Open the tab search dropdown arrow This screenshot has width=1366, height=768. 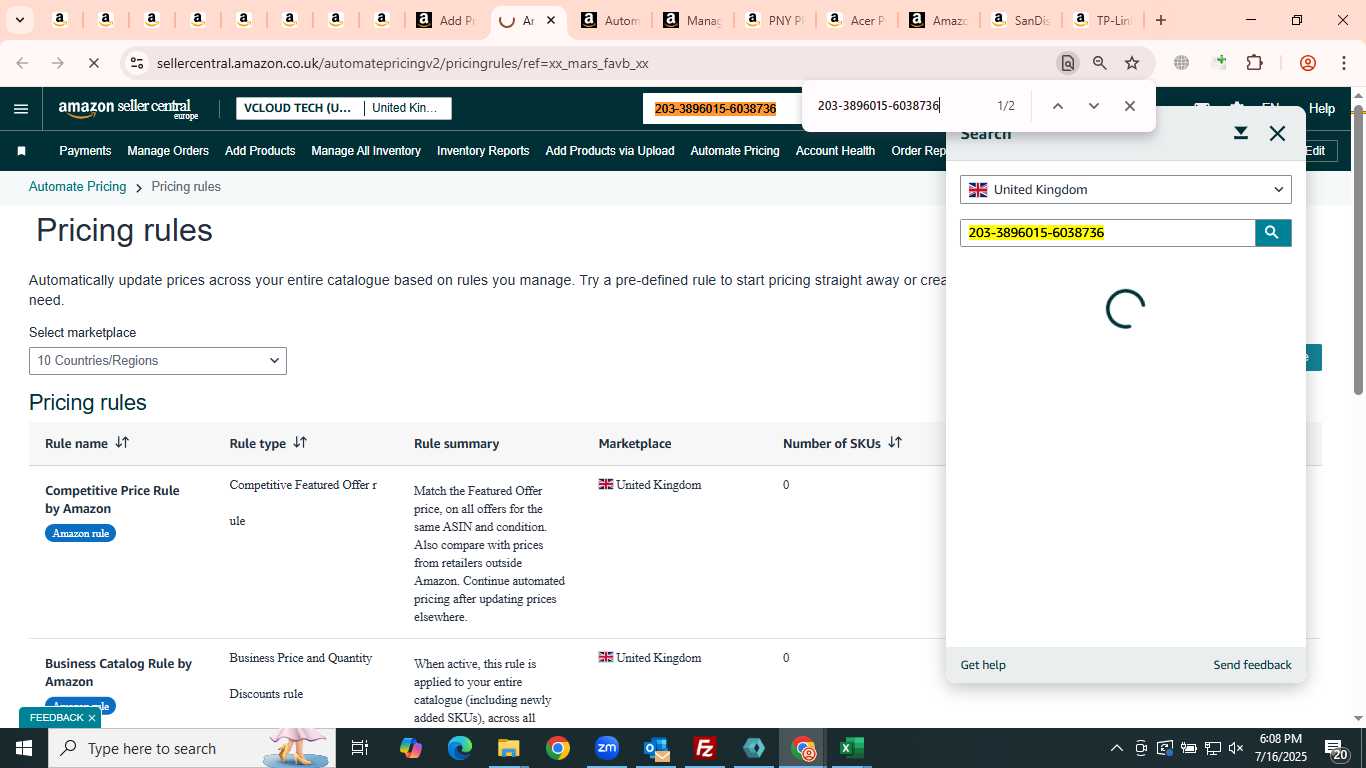click(x=19, y=20)
